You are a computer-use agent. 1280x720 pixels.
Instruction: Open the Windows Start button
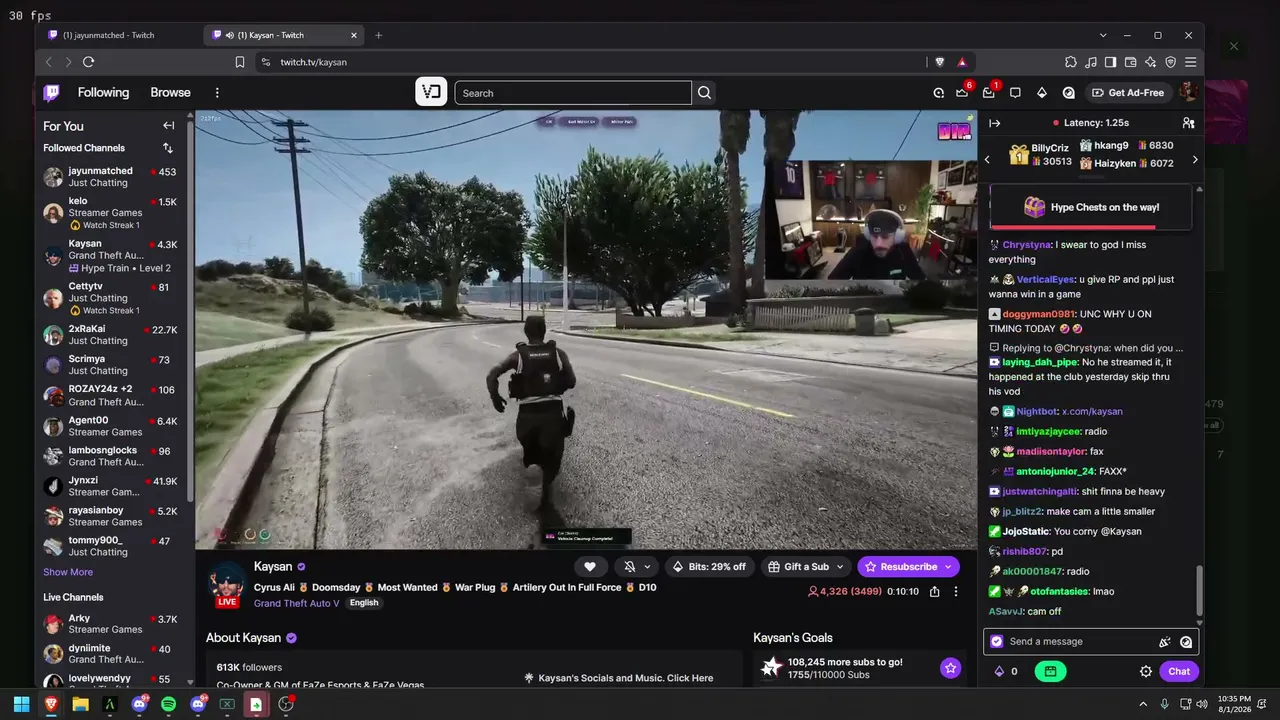pos(21,704)
